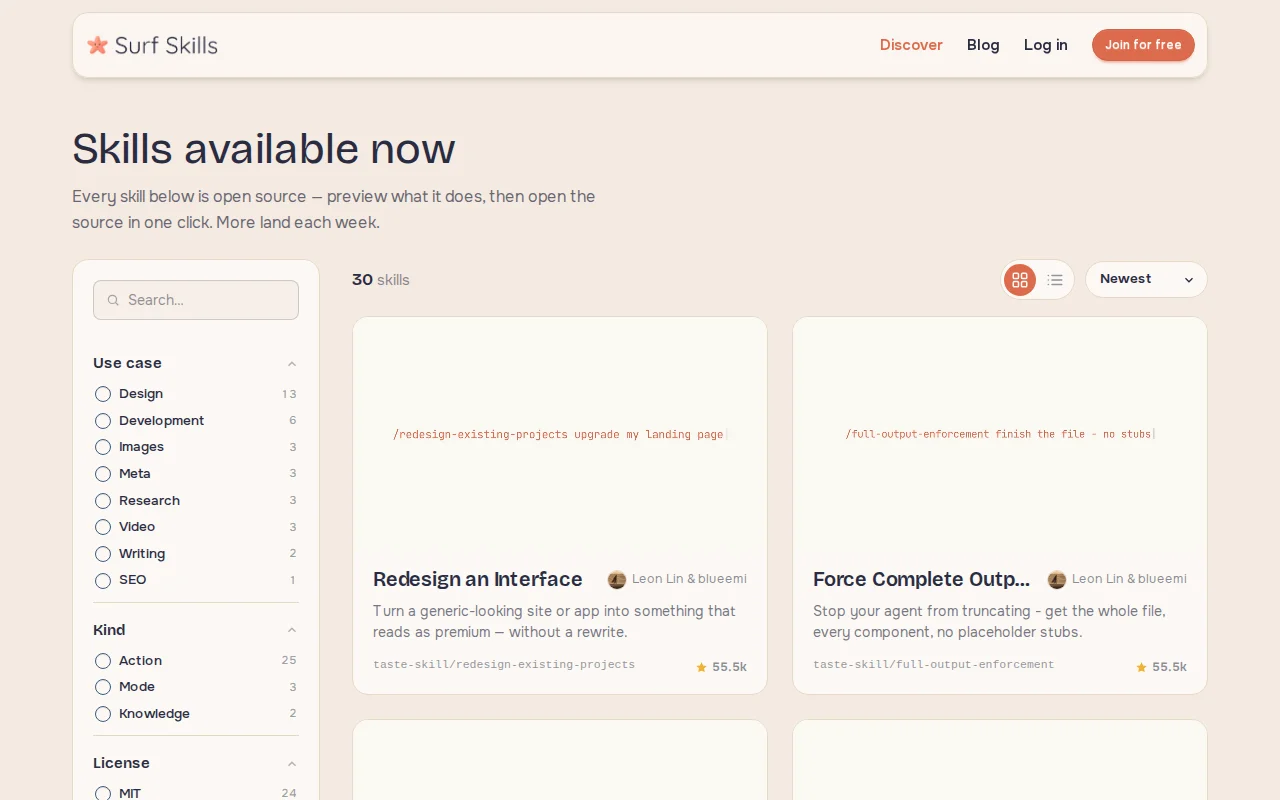Click the author avatar on Redesign an Interface card
1280x800 pixels.
pyautogui.click(x=617, y=579)
